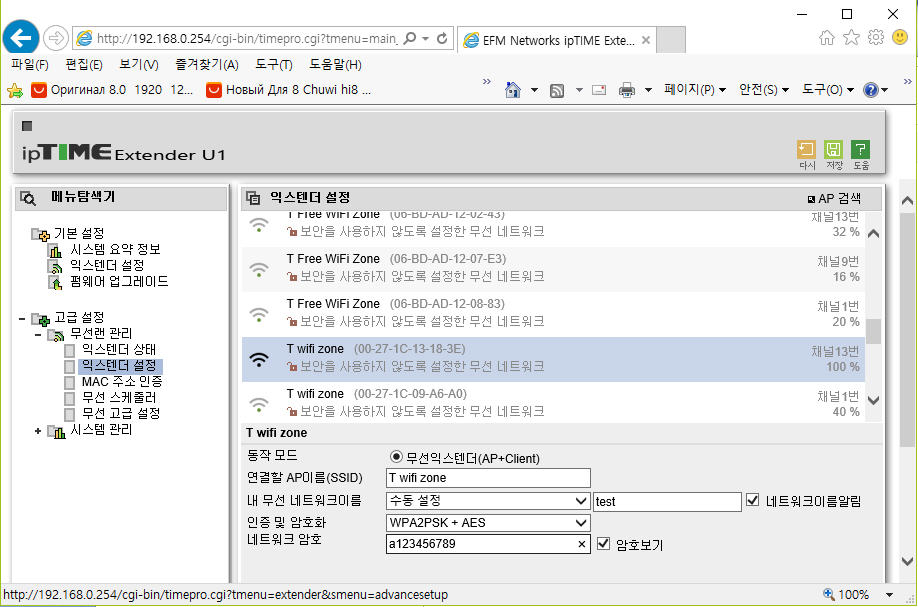Select the 무선익스텐더(AP+Client) radio button

pos(396,457)
